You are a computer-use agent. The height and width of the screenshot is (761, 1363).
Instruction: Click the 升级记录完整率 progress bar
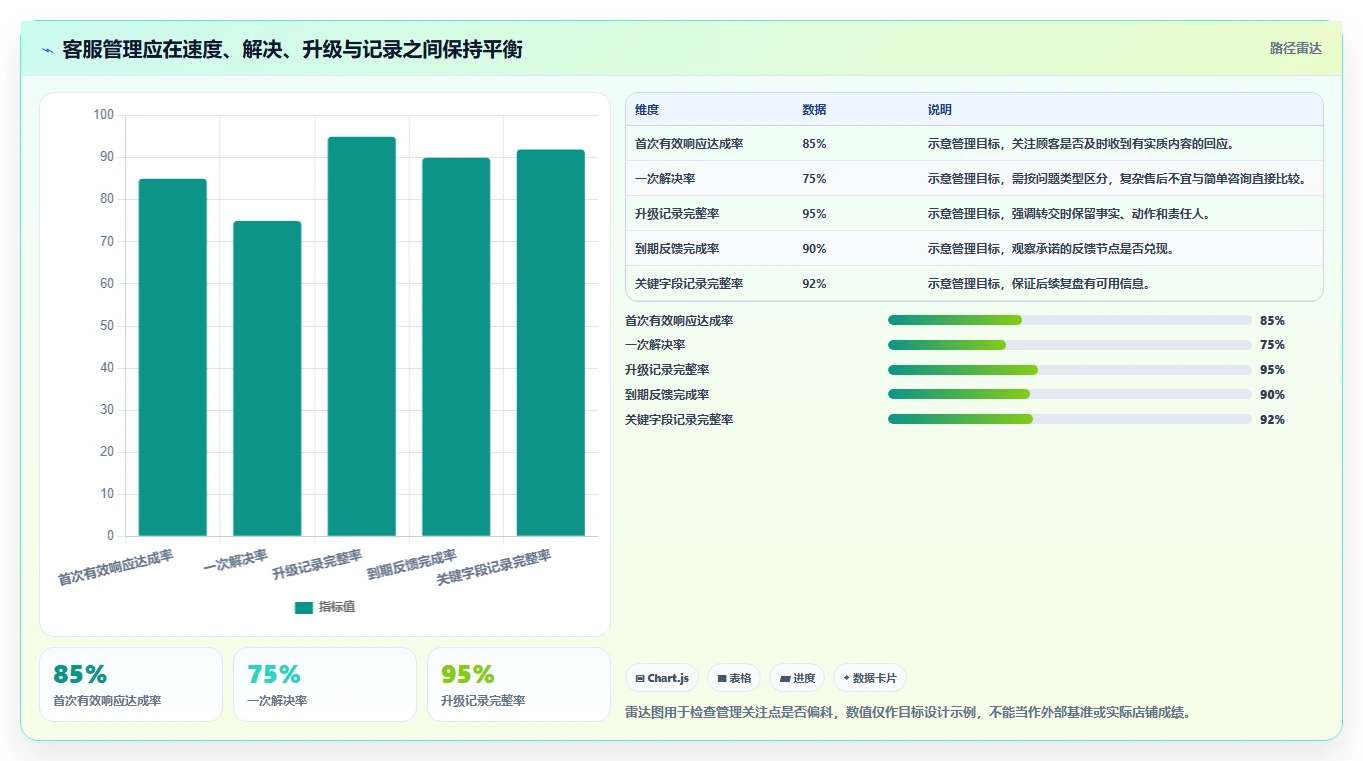[x=1070, y=370]
